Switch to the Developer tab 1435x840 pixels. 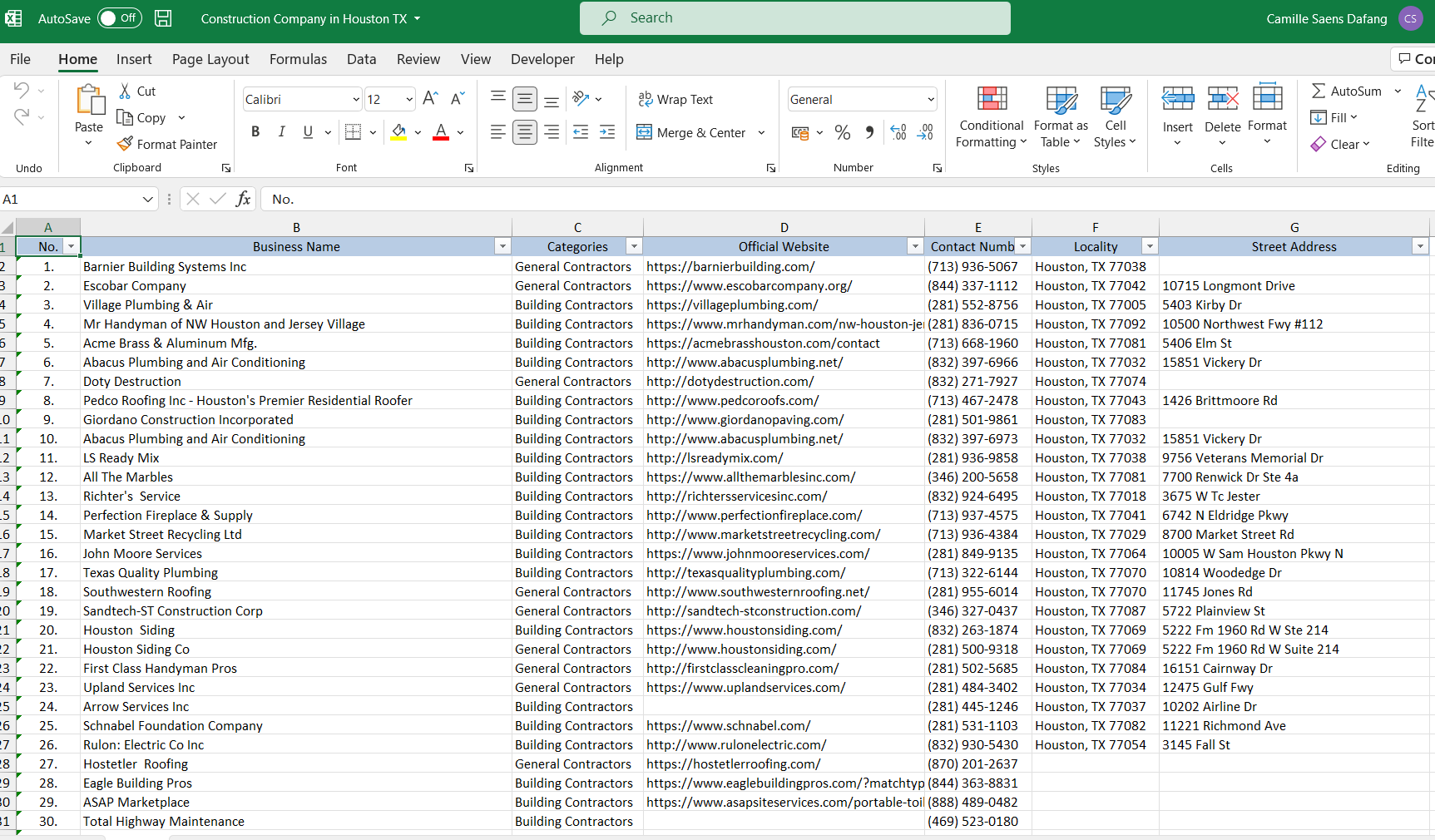[x=542, y=59]
